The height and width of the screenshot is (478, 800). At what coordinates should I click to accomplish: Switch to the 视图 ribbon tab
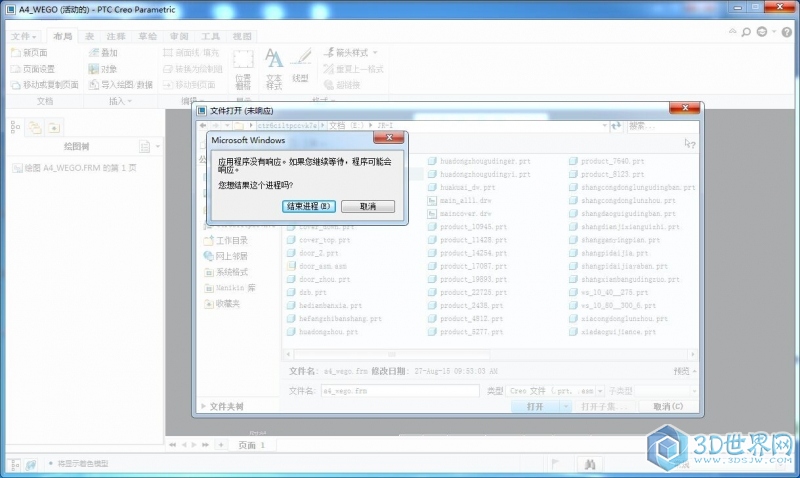coord(242,36)
